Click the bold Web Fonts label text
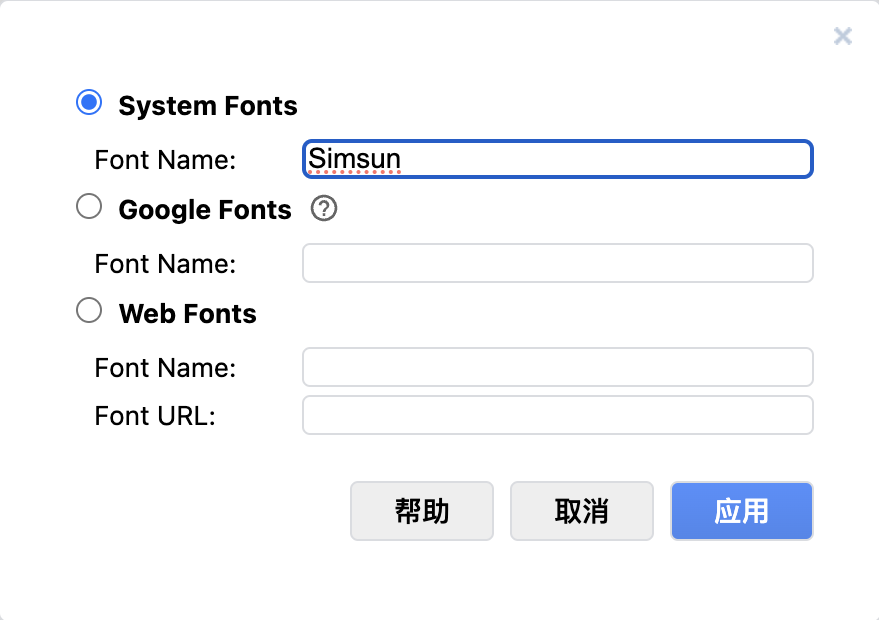Screen dimensions: 879x620 coord(188,314)
